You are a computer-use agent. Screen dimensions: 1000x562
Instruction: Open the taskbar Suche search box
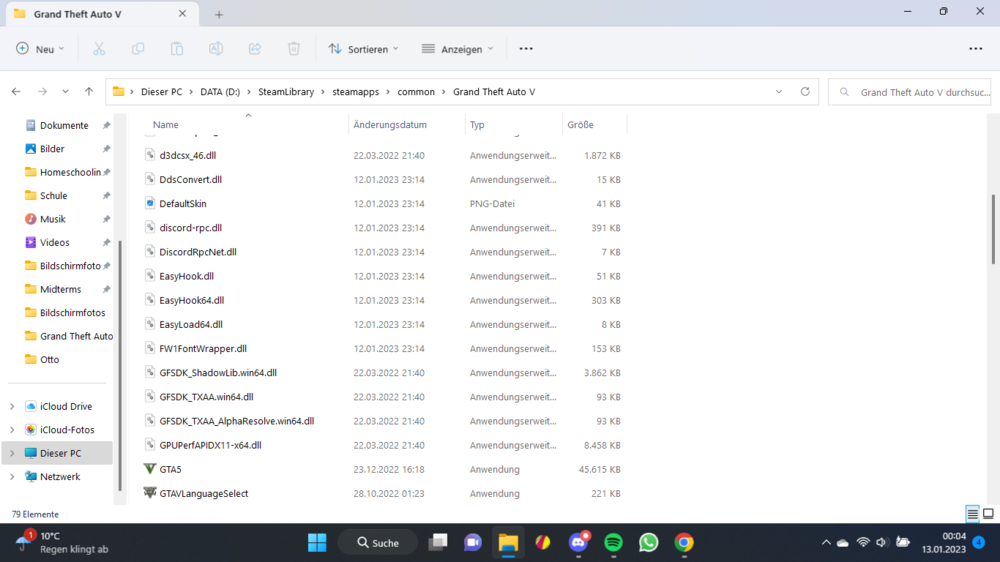click(x=378, y=542)
